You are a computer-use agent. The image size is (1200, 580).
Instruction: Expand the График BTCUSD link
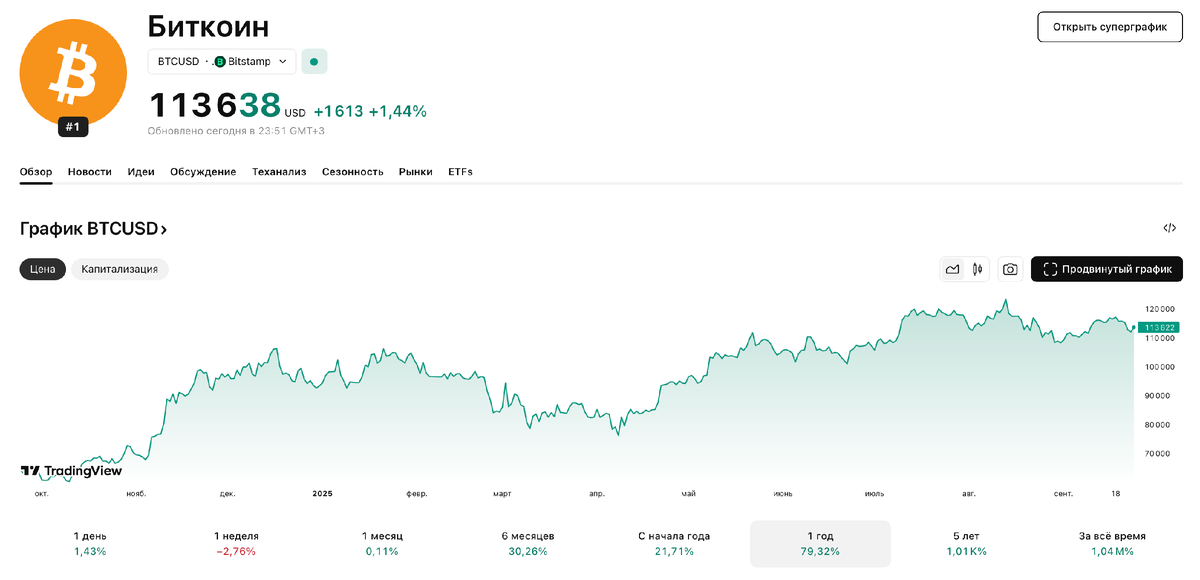pos(93,228)
